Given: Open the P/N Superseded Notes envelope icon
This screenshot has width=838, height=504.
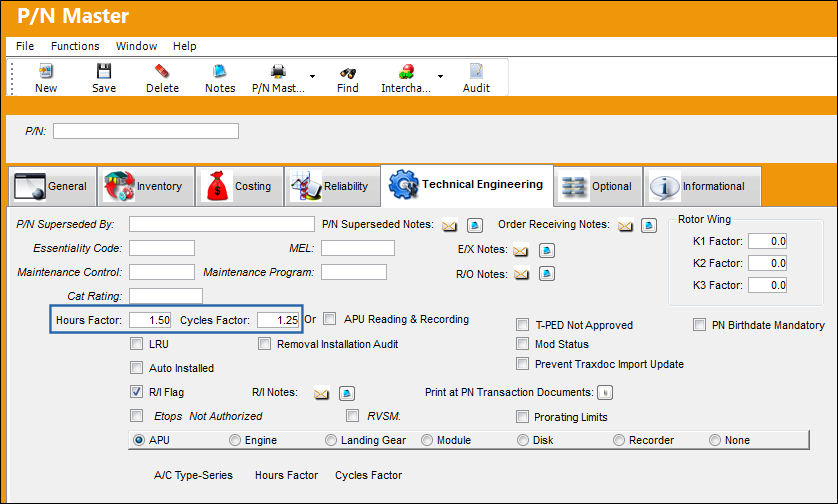Looking at the screenshot, I should click(x=449, y=226).
